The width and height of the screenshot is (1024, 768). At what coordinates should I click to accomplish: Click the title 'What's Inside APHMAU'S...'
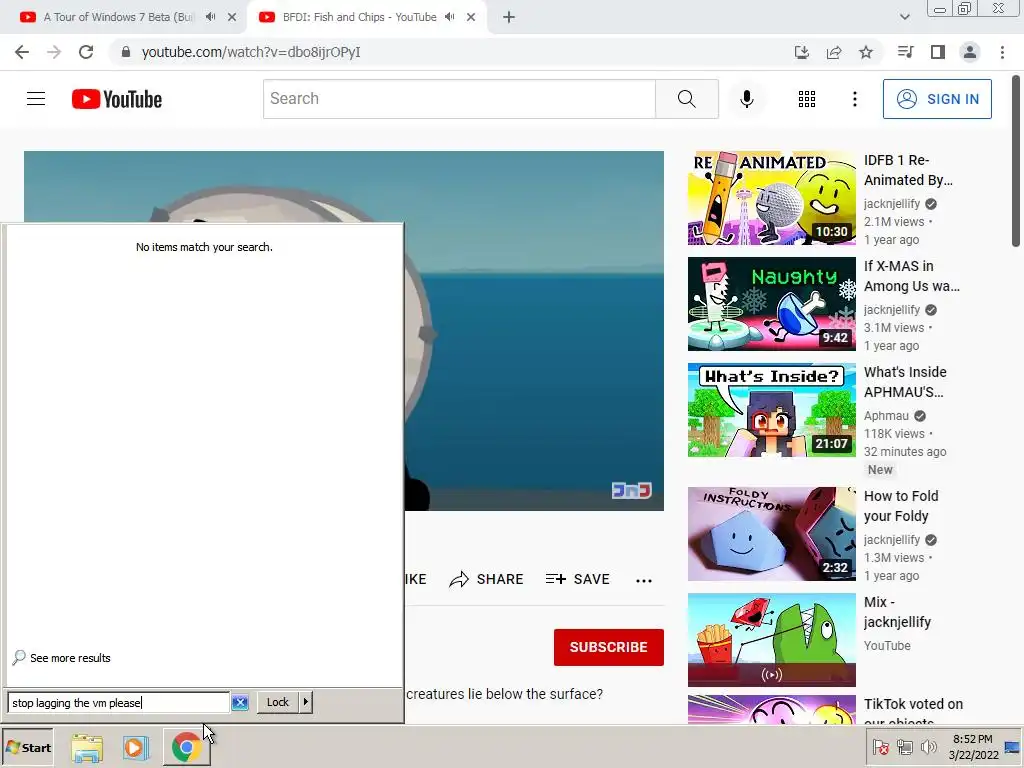point(905,382)
